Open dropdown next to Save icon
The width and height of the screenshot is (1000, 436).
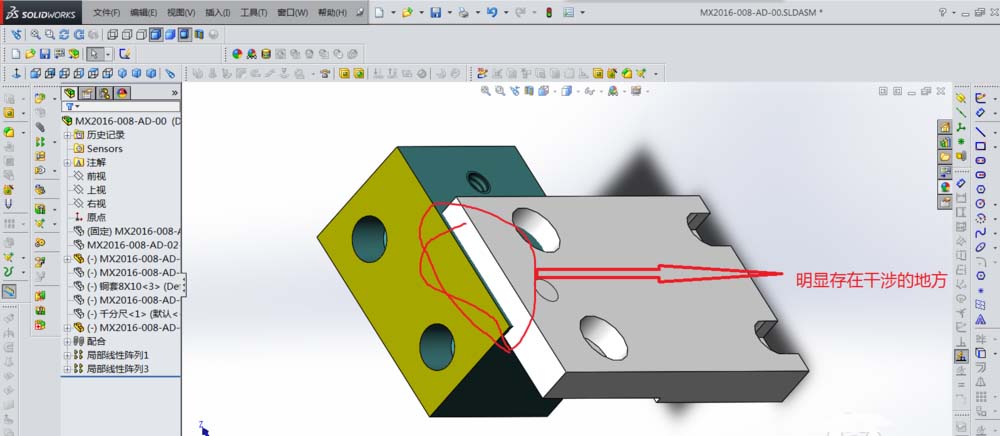pyautogui.click(x=450, y=12)
